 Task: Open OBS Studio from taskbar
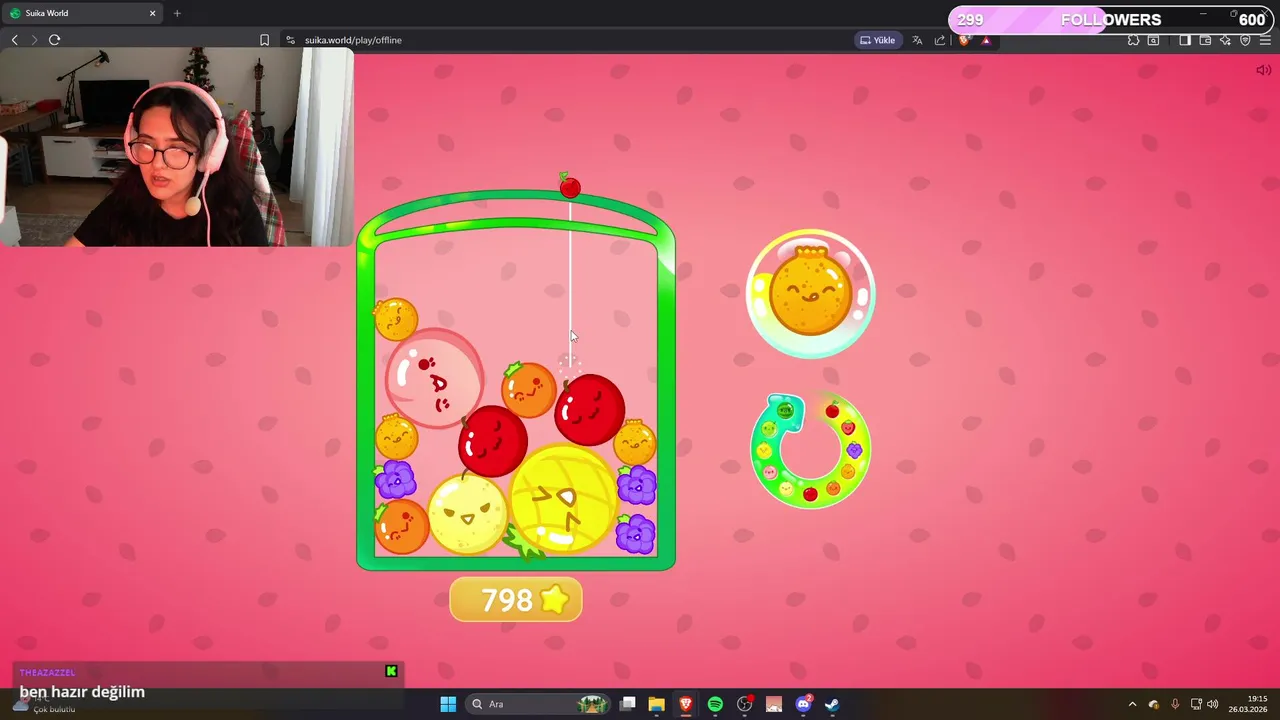pos(745,704)
